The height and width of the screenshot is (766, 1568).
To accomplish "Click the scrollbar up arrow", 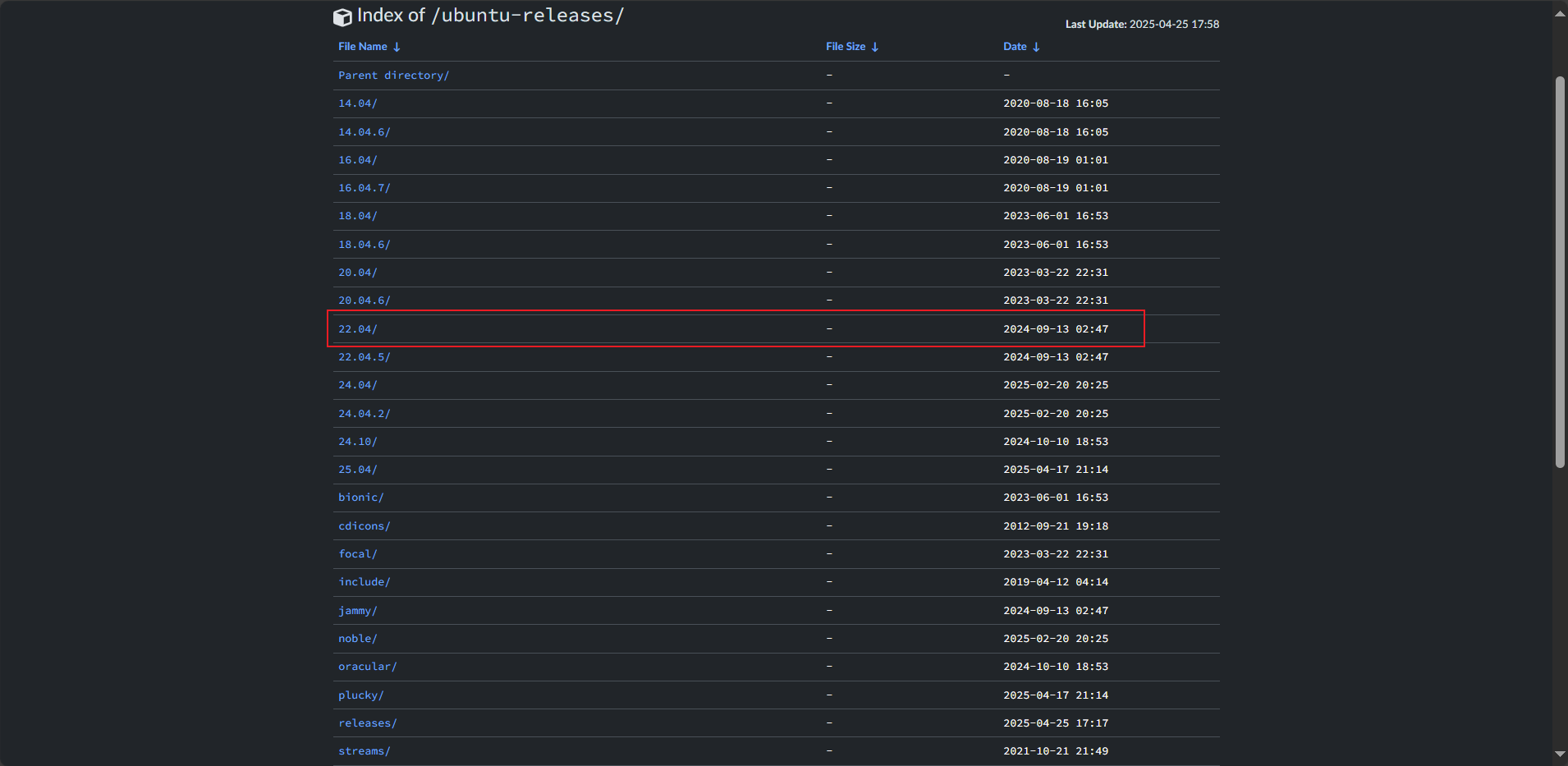I will pos(1560,13).
